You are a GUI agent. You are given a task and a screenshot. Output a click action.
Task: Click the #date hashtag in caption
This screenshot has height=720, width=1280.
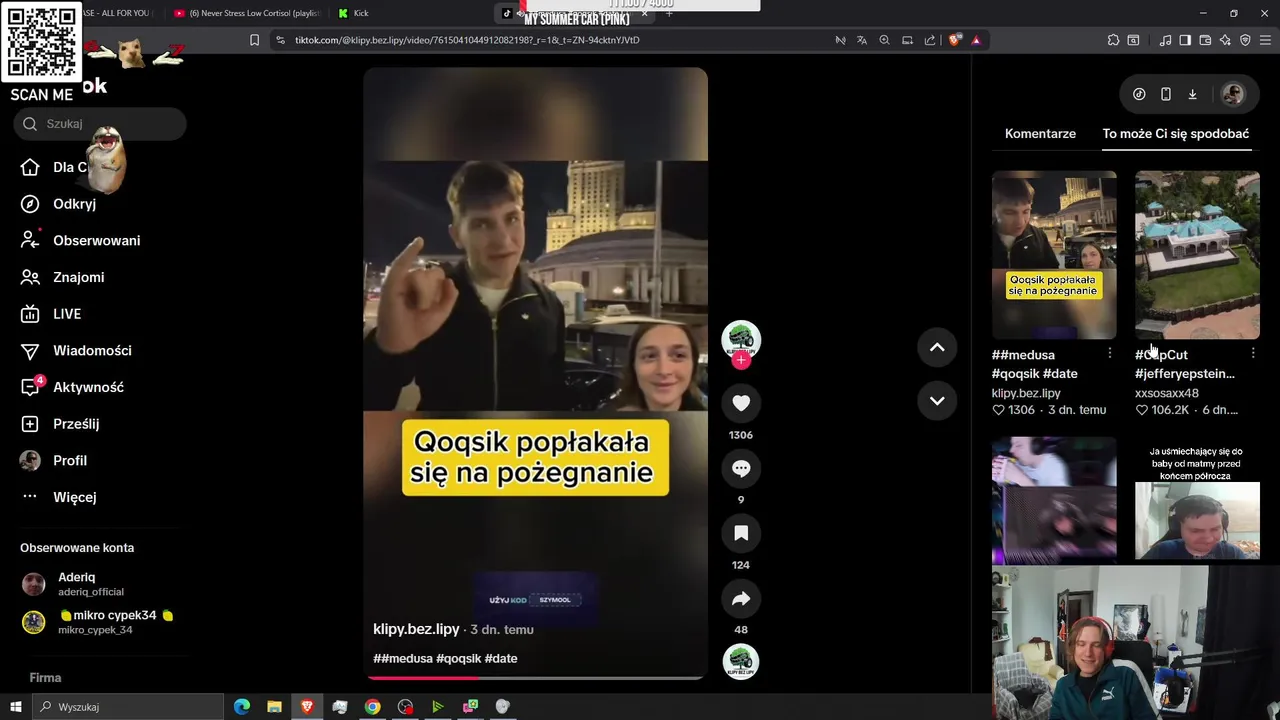tap(501, 658)
